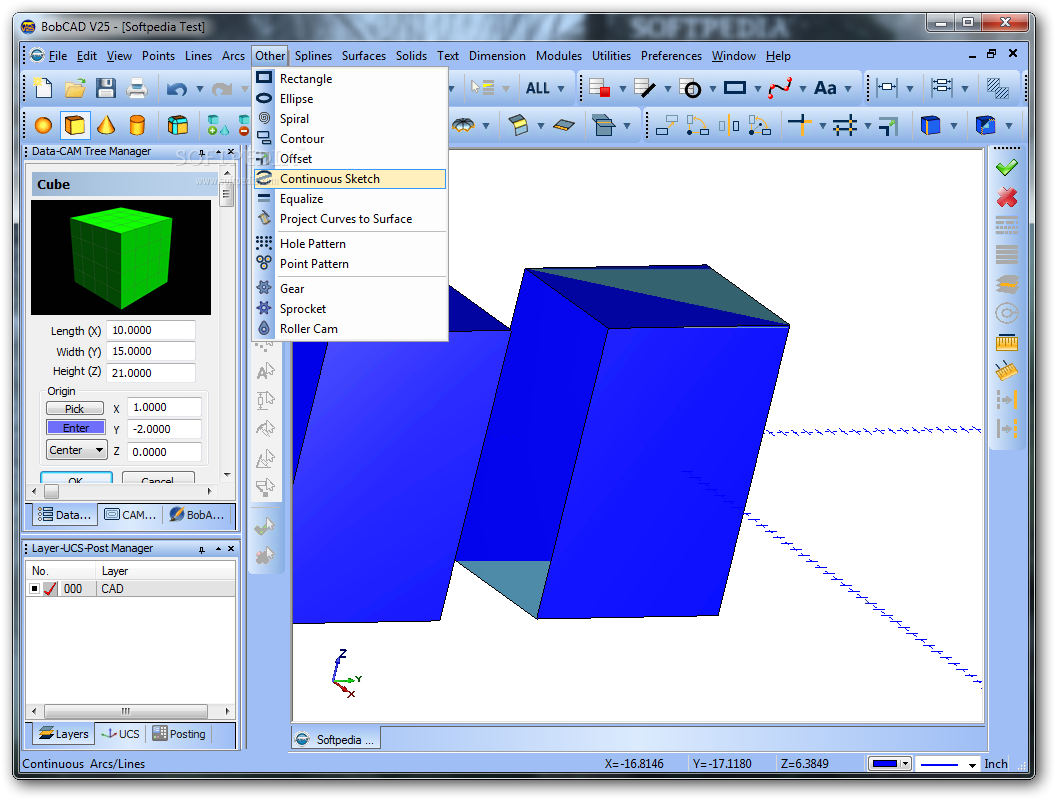Click the Undo arrow icon

pyautogui.click(x=176, y=88)
